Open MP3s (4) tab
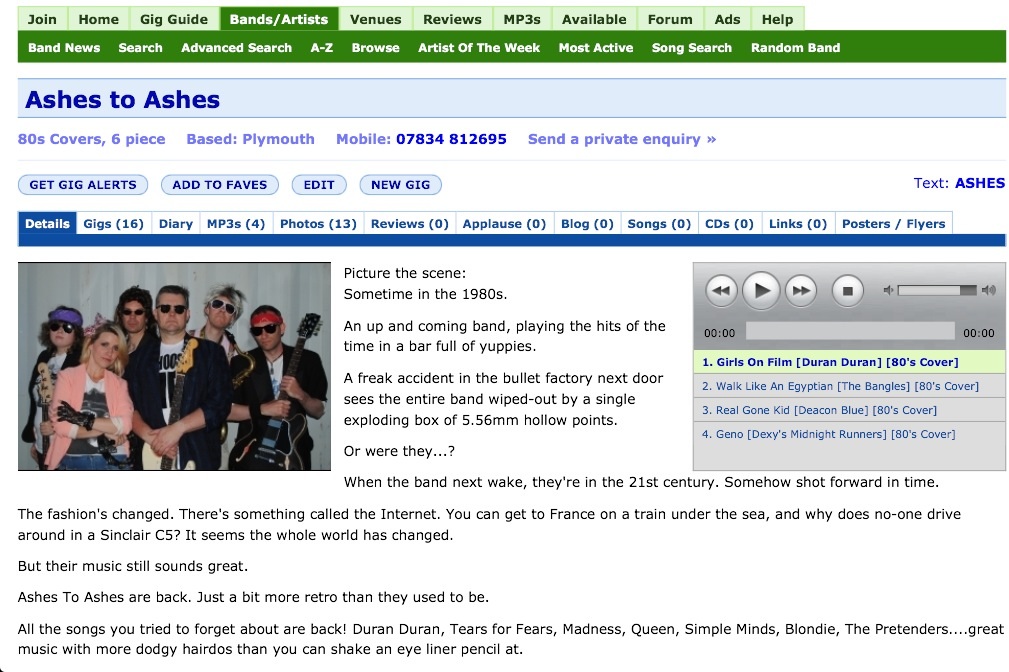Screen dimensions: 1009x672 coord(236,223)
